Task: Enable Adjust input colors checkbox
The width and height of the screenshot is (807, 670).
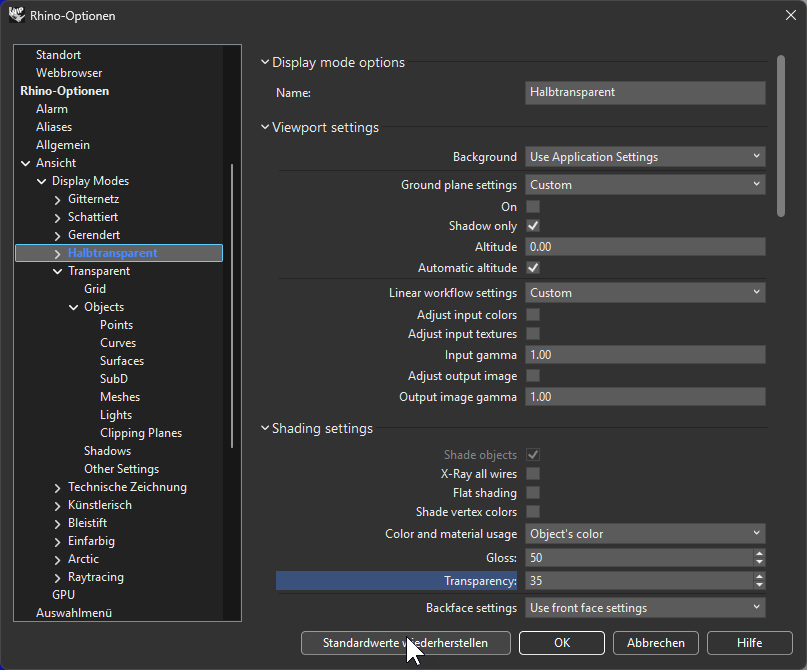Action: pos(533,315)
